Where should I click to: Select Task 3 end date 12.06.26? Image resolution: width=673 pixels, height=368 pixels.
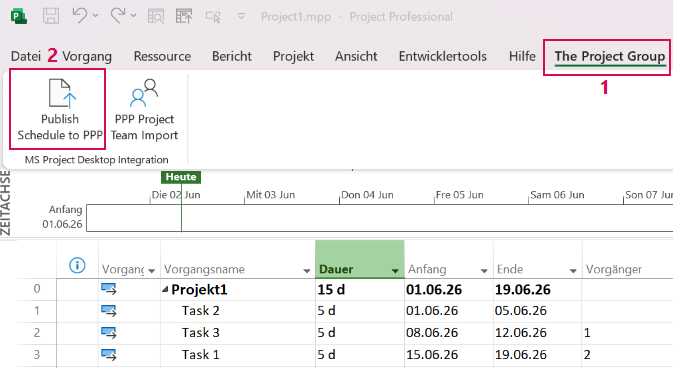[x=538, y=333]
